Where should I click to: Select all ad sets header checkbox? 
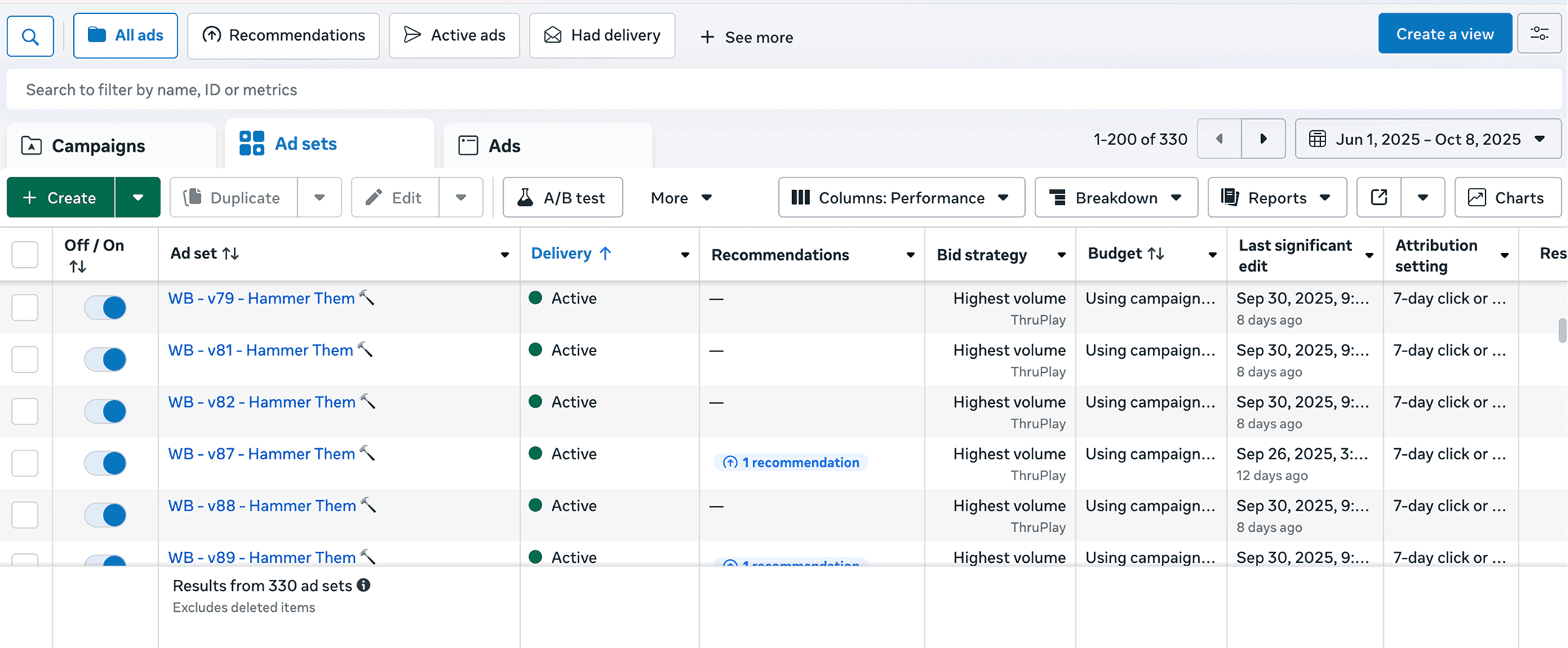[x=25, y=254]
